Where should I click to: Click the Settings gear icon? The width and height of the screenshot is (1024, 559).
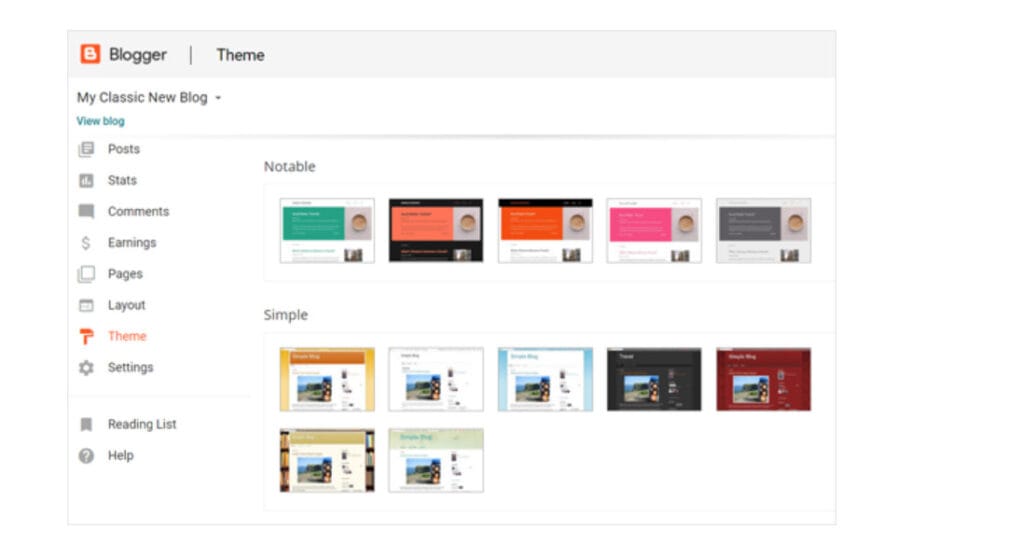click(x=86, y=368)
